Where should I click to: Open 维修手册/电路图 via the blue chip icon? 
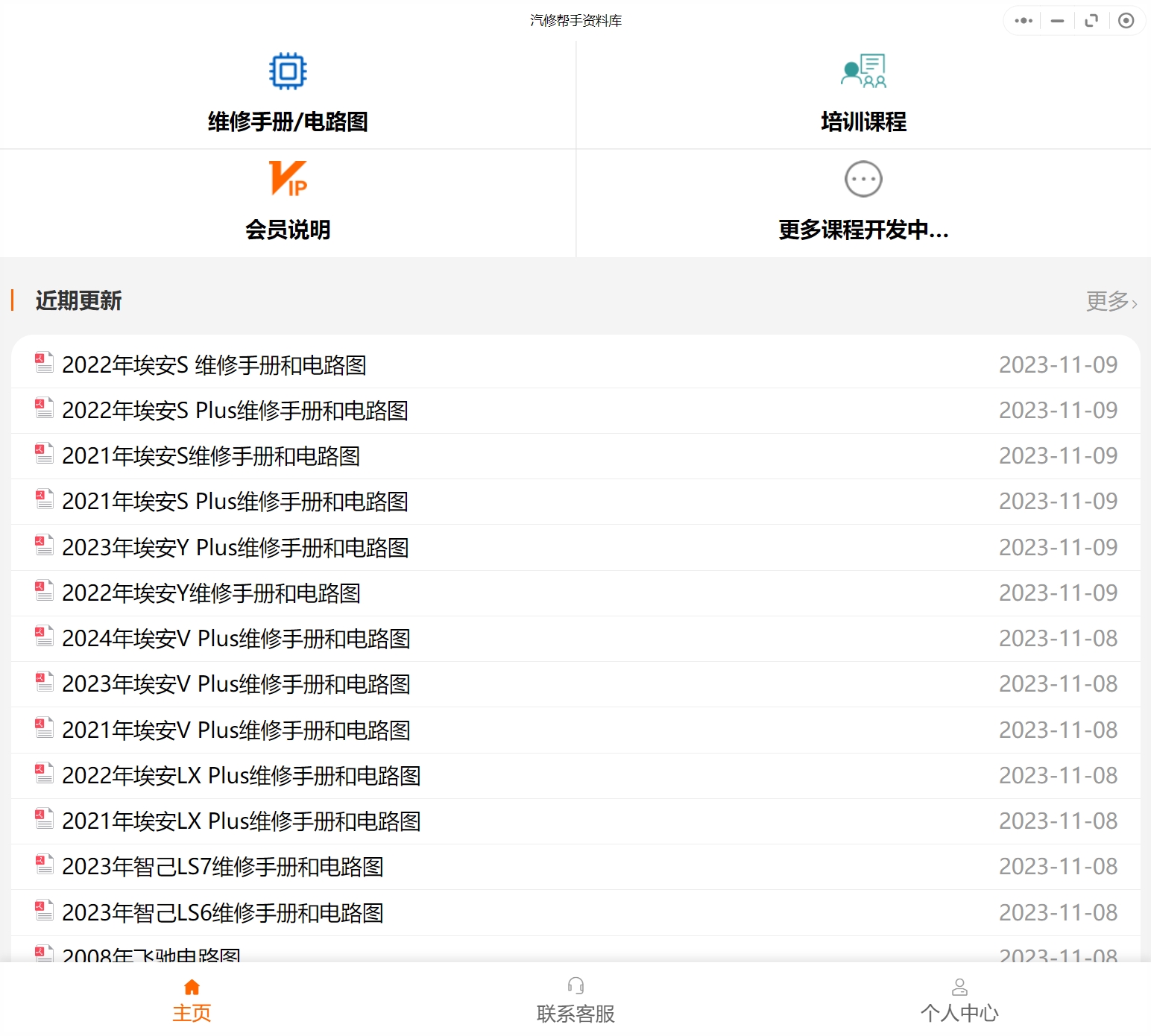pos(288,72)
